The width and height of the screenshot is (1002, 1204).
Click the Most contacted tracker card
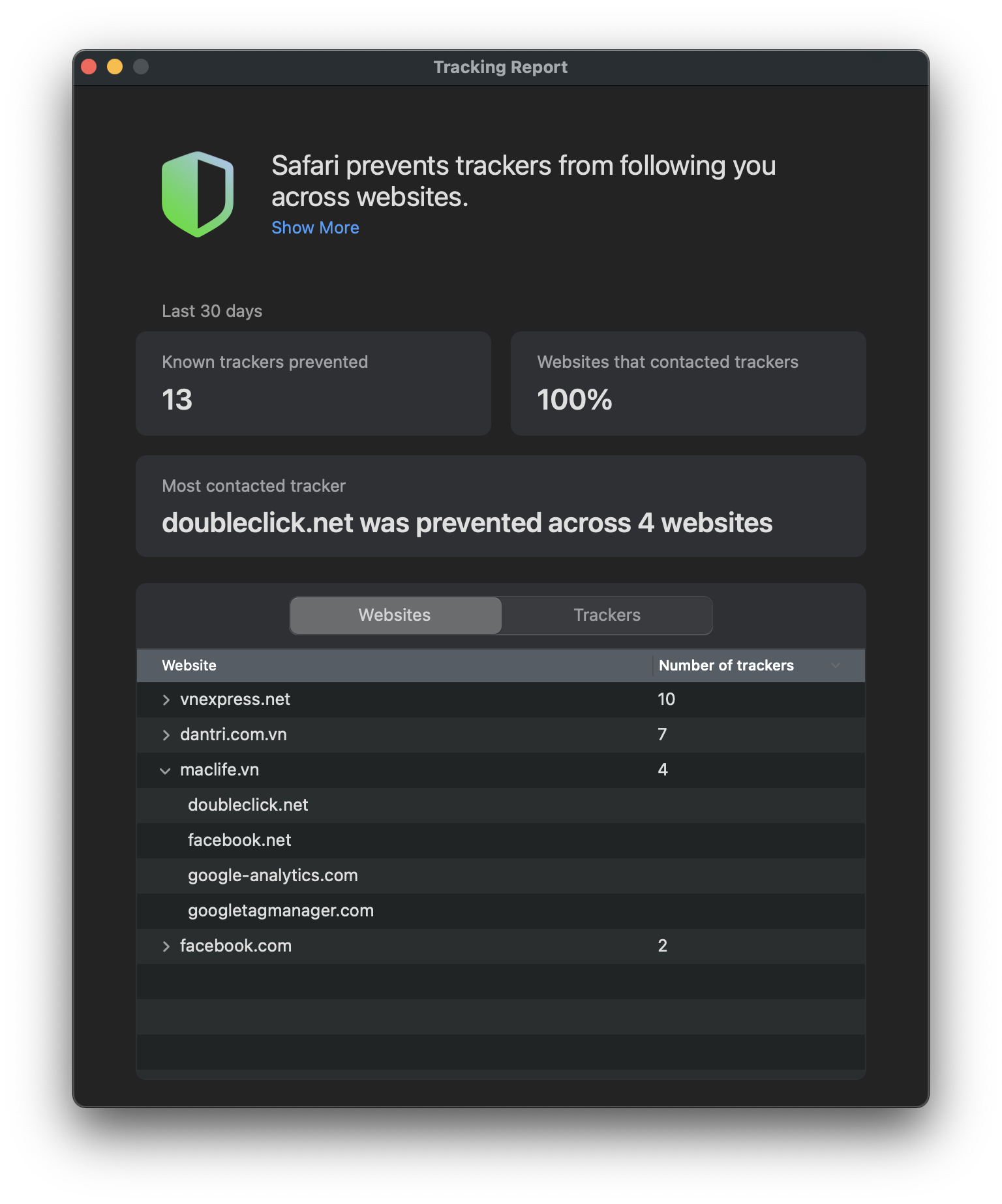click(500, 506)
